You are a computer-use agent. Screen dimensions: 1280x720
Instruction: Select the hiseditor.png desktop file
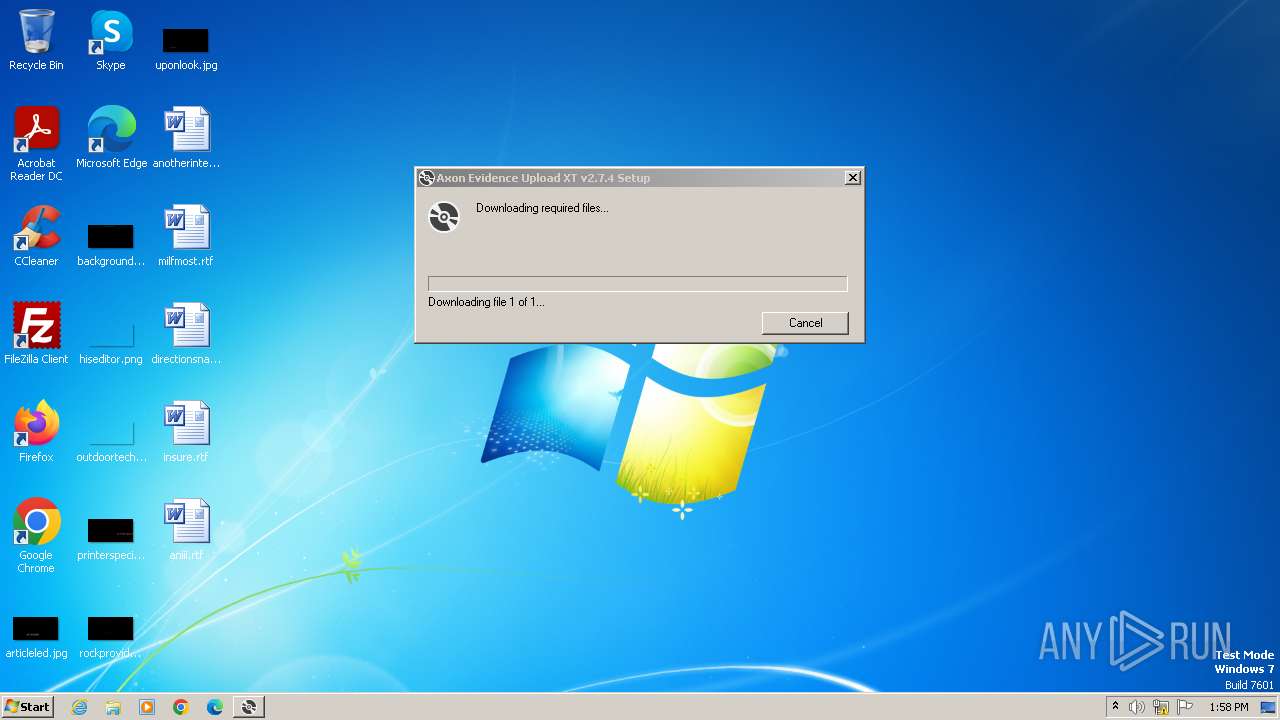click(111, 340)
